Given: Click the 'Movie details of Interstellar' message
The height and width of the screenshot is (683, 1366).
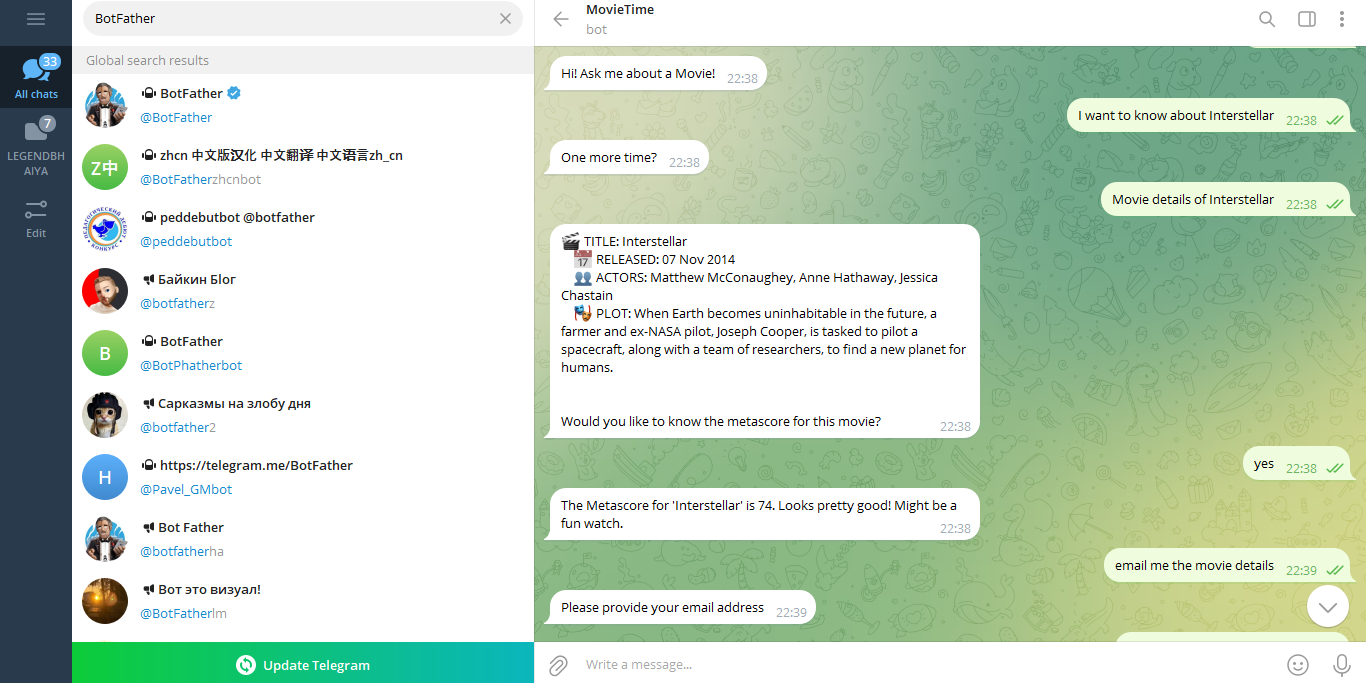Looking at the screenshot, I should click(1226, 200).
